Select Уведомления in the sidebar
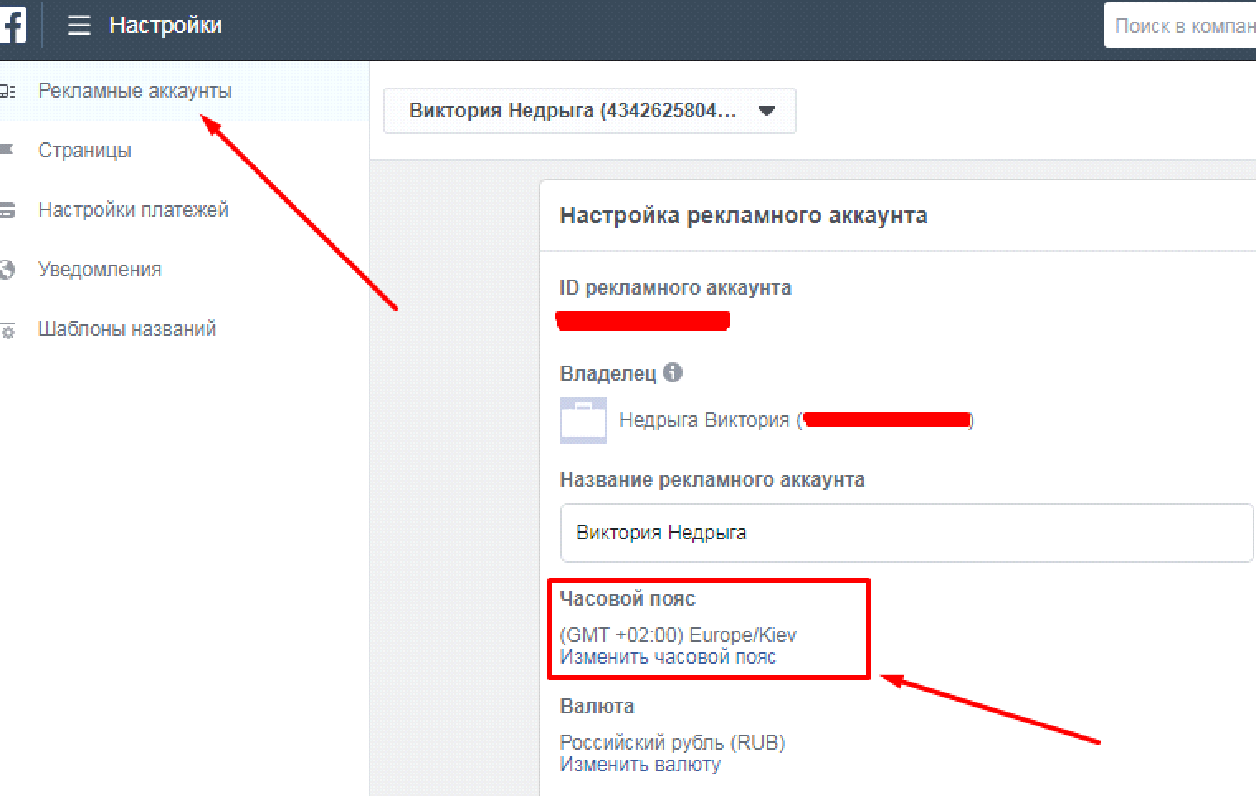Image resolution: width=1256 pixels, height=796 pixels. (x=99, y=270)
